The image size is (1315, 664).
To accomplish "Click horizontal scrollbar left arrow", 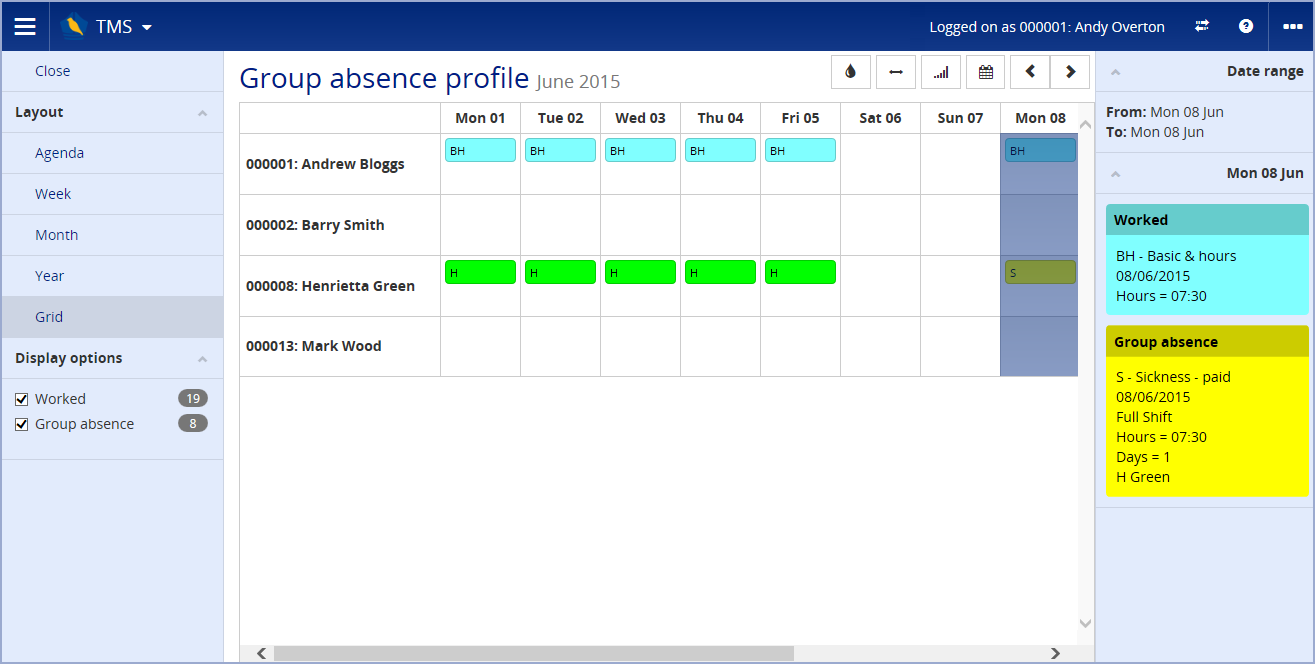I will [x=261, y=653].
